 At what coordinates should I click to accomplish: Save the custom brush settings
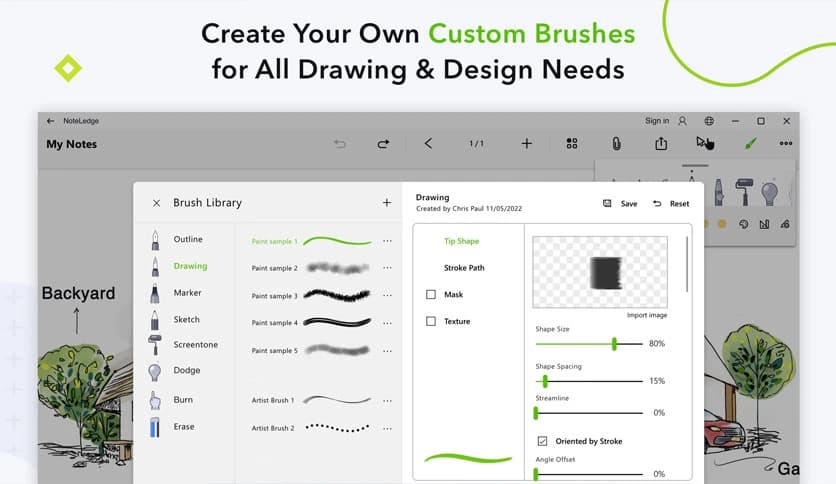(621, 204)
